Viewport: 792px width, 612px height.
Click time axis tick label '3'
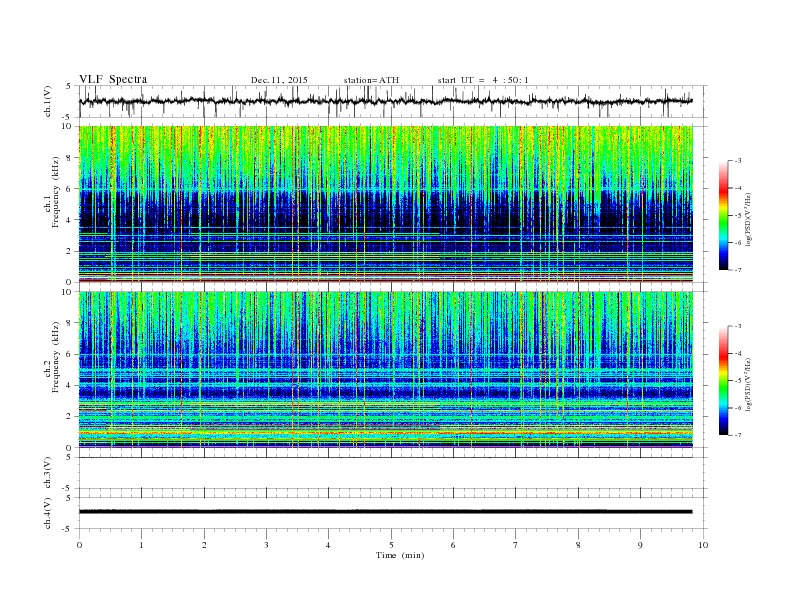pos(266,545)
